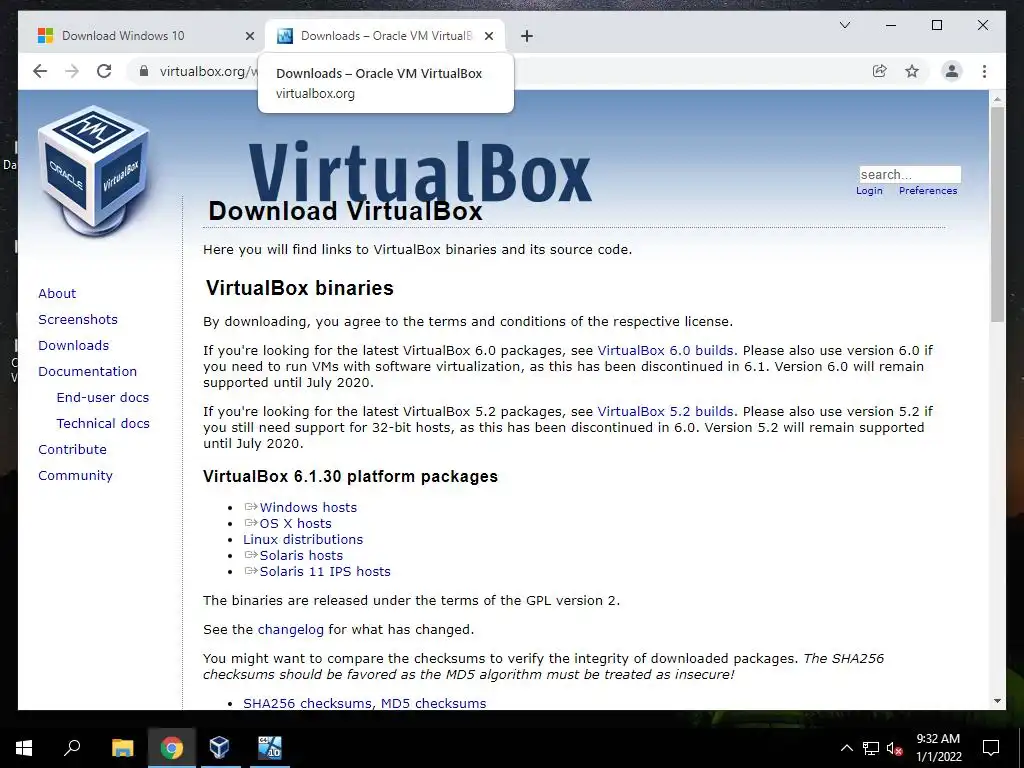Open the Windows 10 setup taskbar app
The width and height of the screenshot is (1024, 768).
coord(269,748)
